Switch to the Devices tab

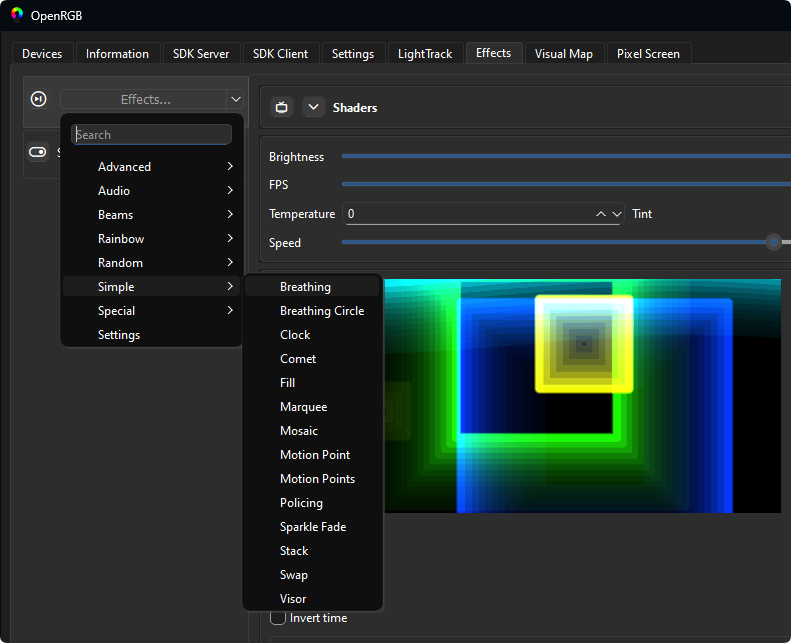point(42,53)
